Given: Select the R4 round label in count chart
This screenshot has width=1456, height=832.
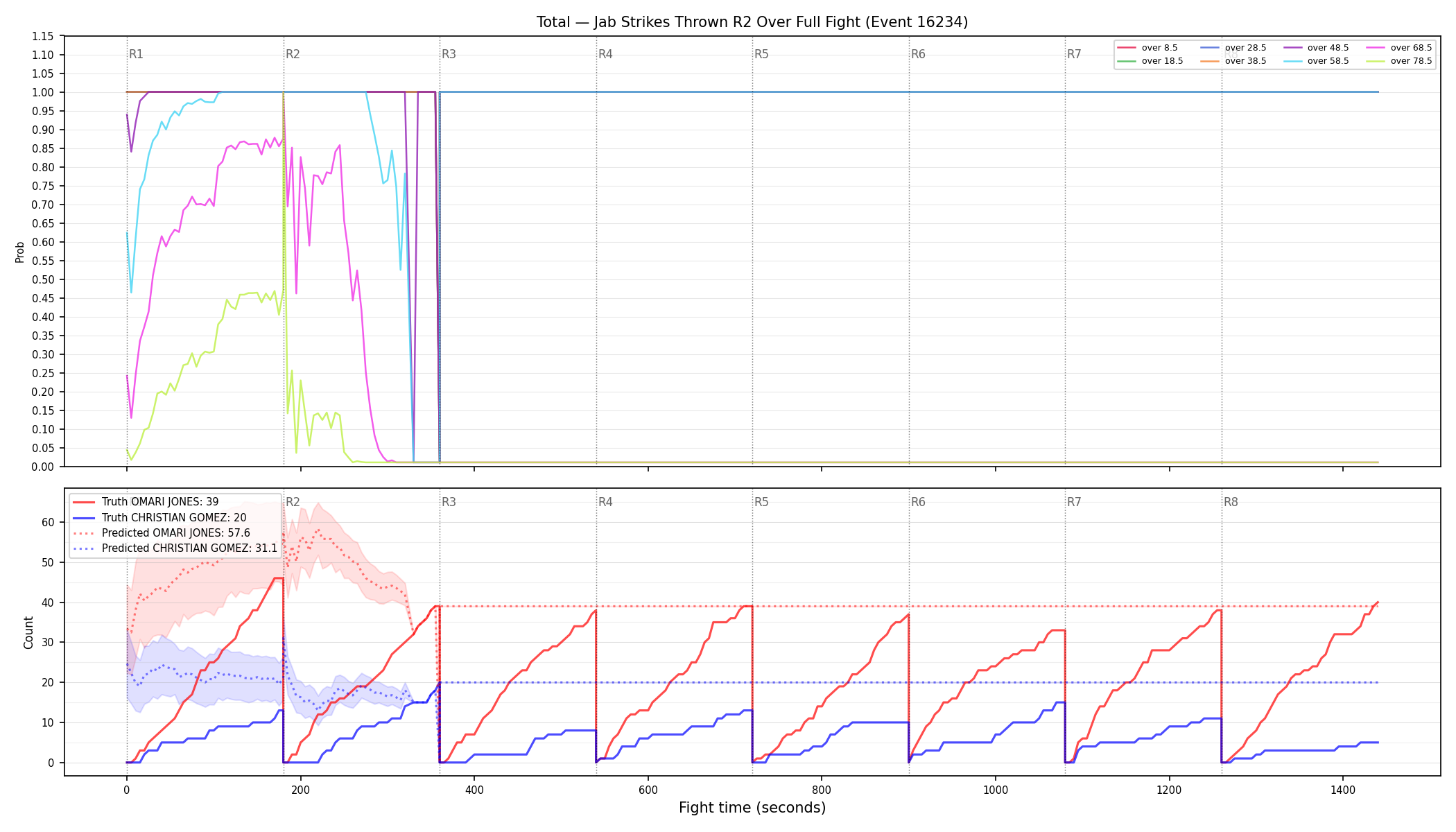Looking at the screenshot, I should 605,502.
